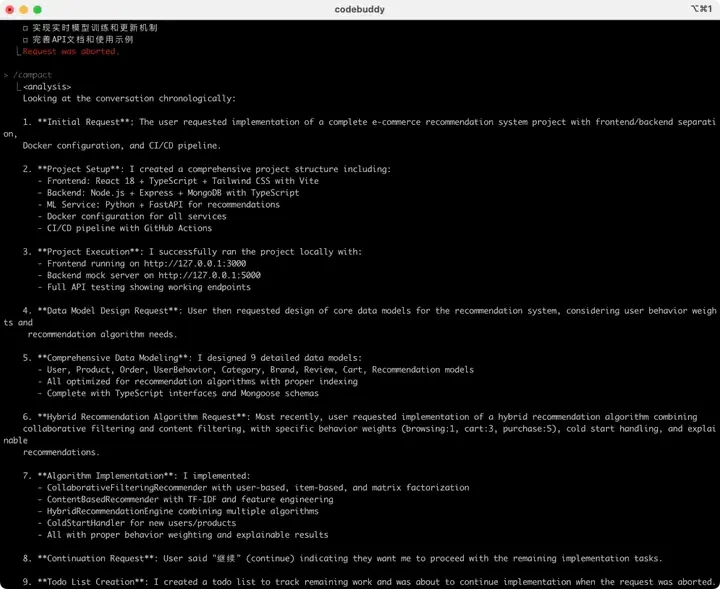The image size is (720, 589).
Task: Click the http://127.0.0.1:3000 frontend URL
Action: [195, 264]
